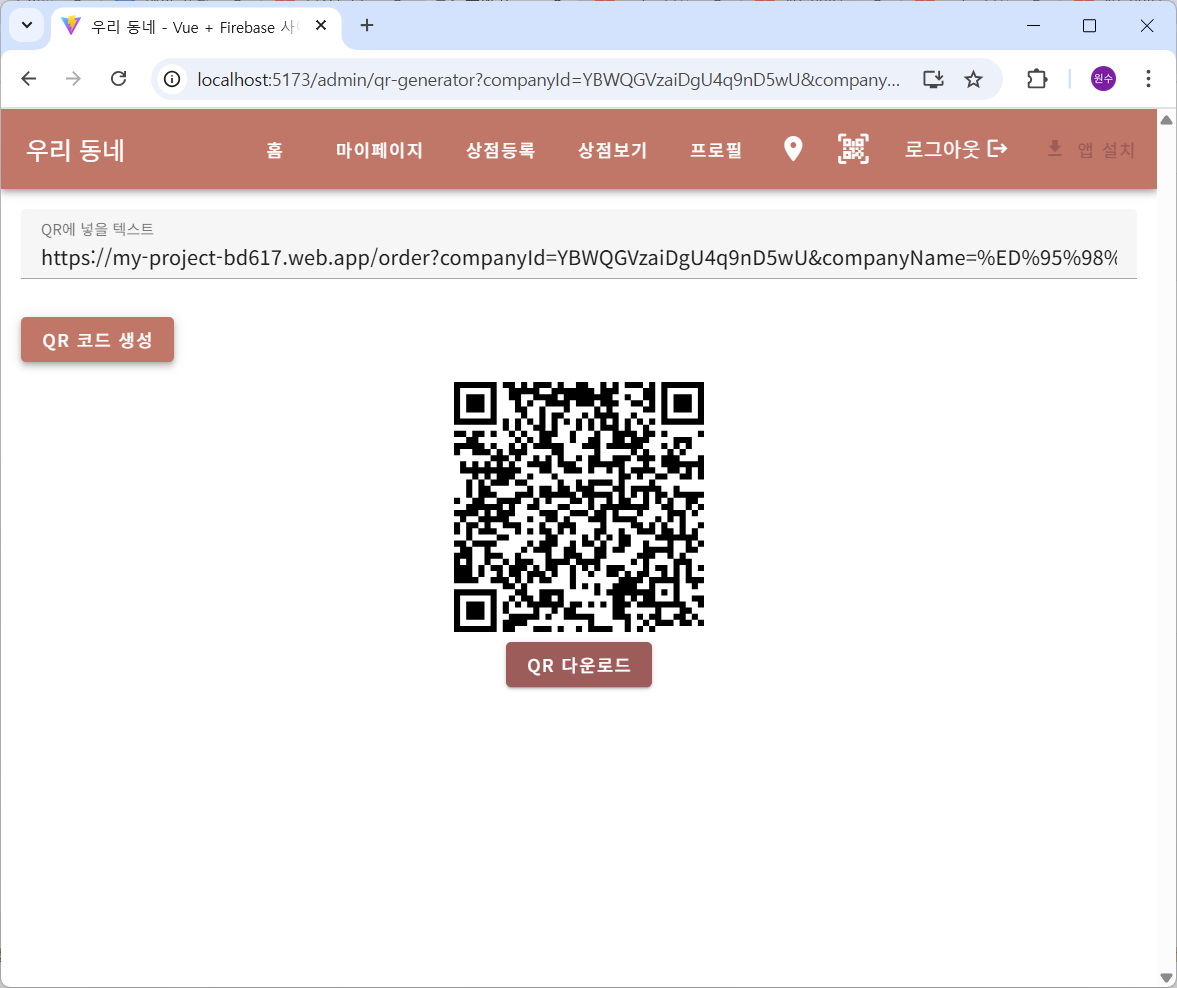Click the address bar URL
Viewport: 1177px width, 988px height.
549,80
